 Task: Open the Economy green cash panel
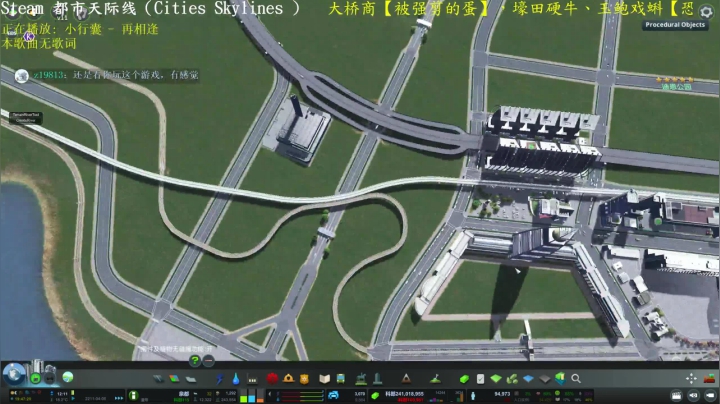pyautogui.click(x=464, y=379)
